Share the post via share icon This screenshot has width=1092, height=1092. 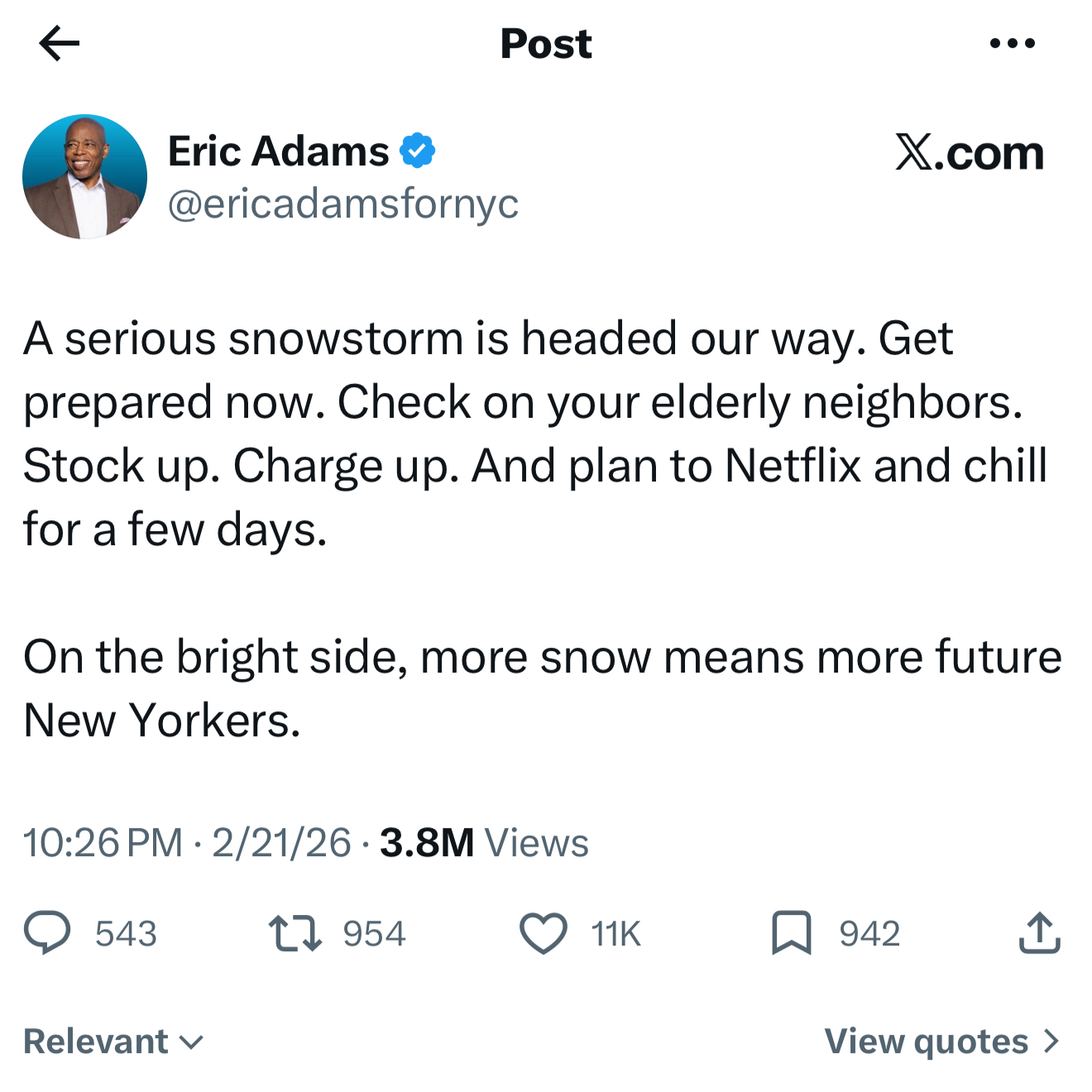(x=1039, y=933)
